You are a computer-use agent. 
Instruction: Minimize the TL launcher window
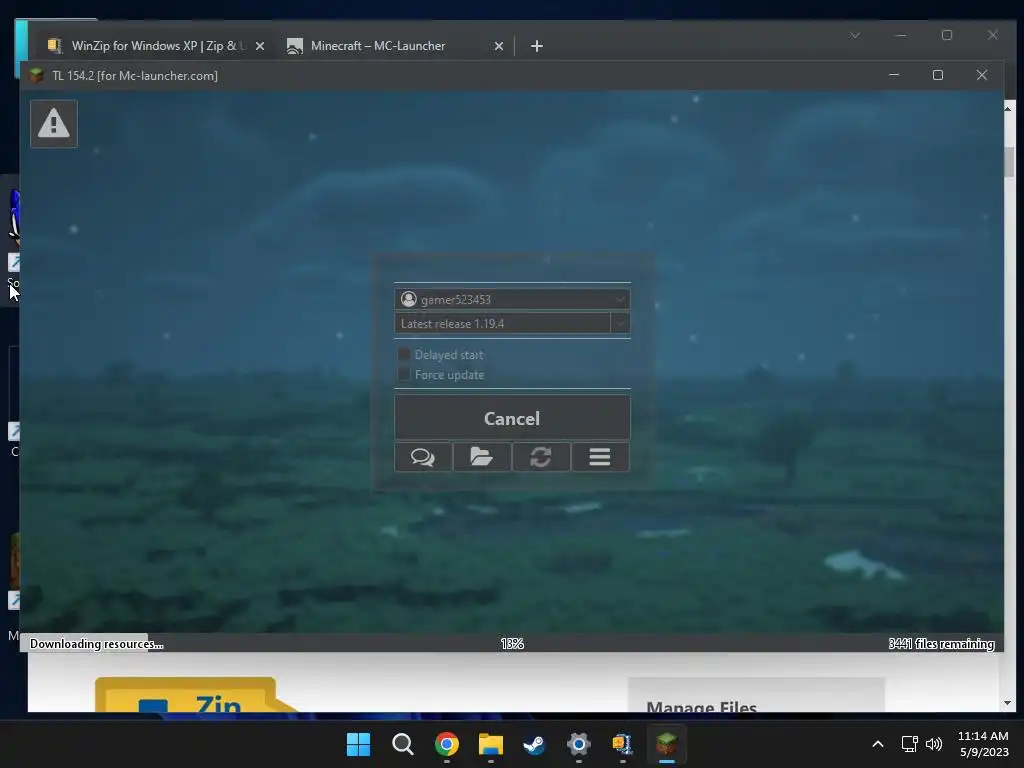point(894,75)
